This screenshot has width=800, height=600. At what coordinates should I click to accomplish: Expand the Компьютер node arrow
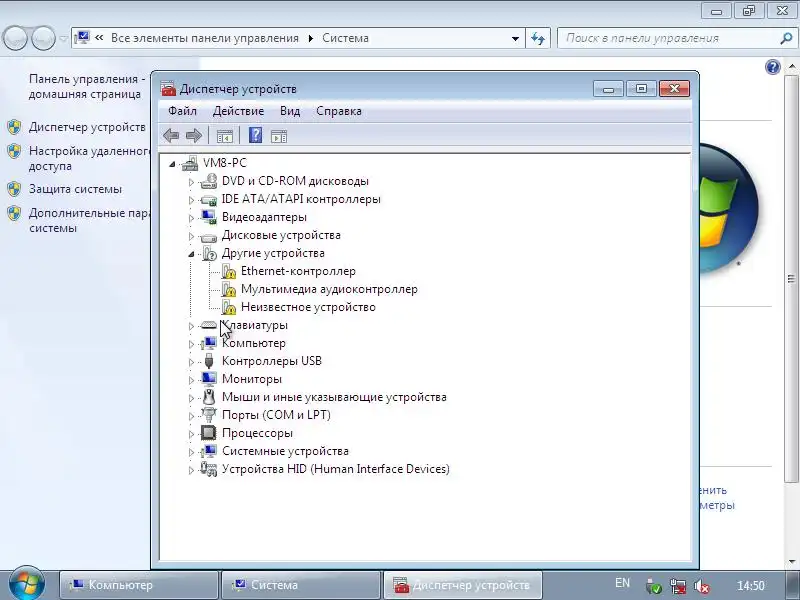(x=191, y=344)
